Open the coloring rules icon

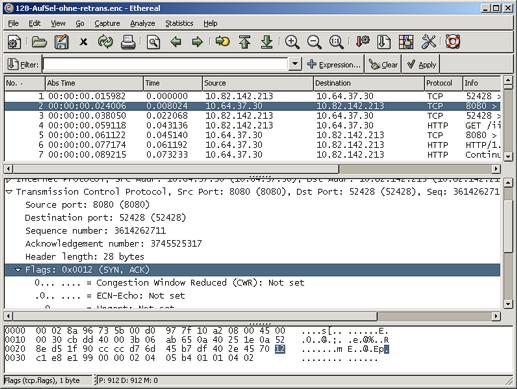point(406,42)
